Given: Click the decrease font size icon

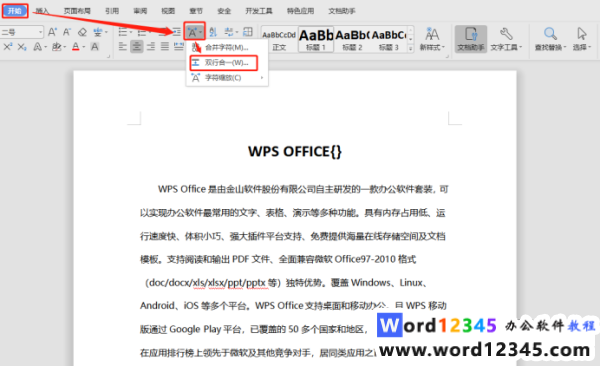Looking at the screenshot, I should pos(67,32).
